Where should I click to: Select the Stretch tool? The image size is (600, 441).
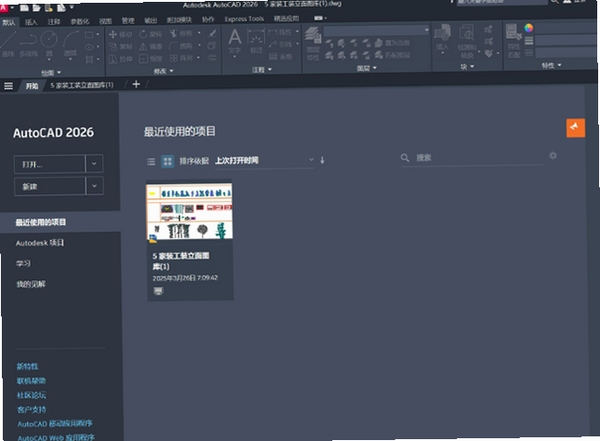pyautogui.click(x=121, y=59)
